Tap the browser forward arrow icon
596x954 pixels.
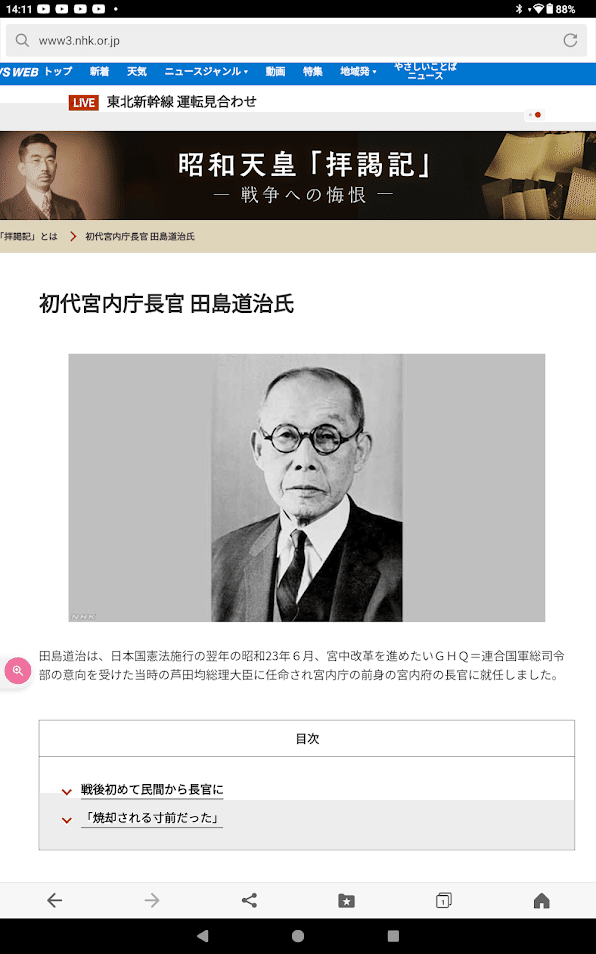(152, 900)
